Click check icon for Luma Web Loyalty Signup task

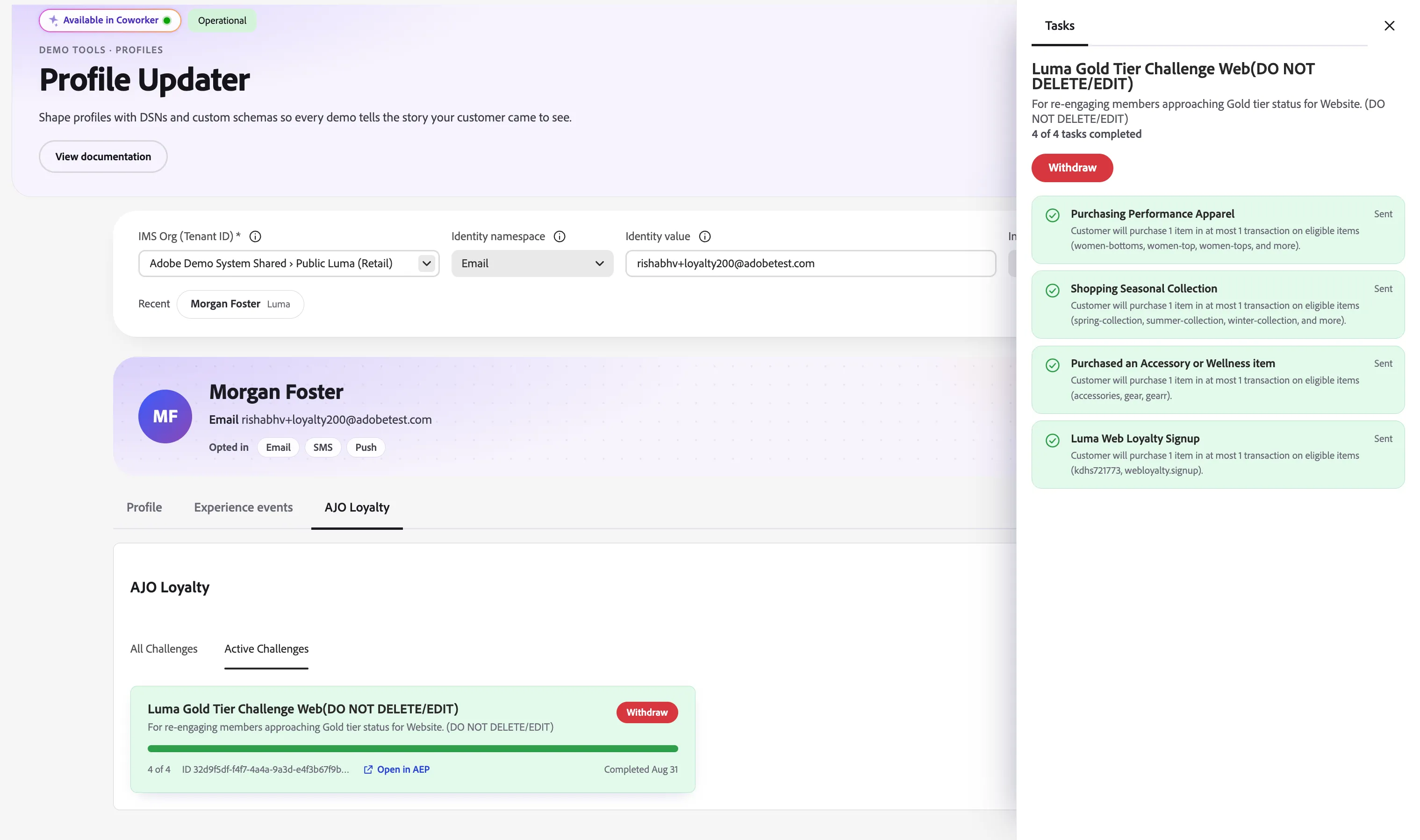1053,441
